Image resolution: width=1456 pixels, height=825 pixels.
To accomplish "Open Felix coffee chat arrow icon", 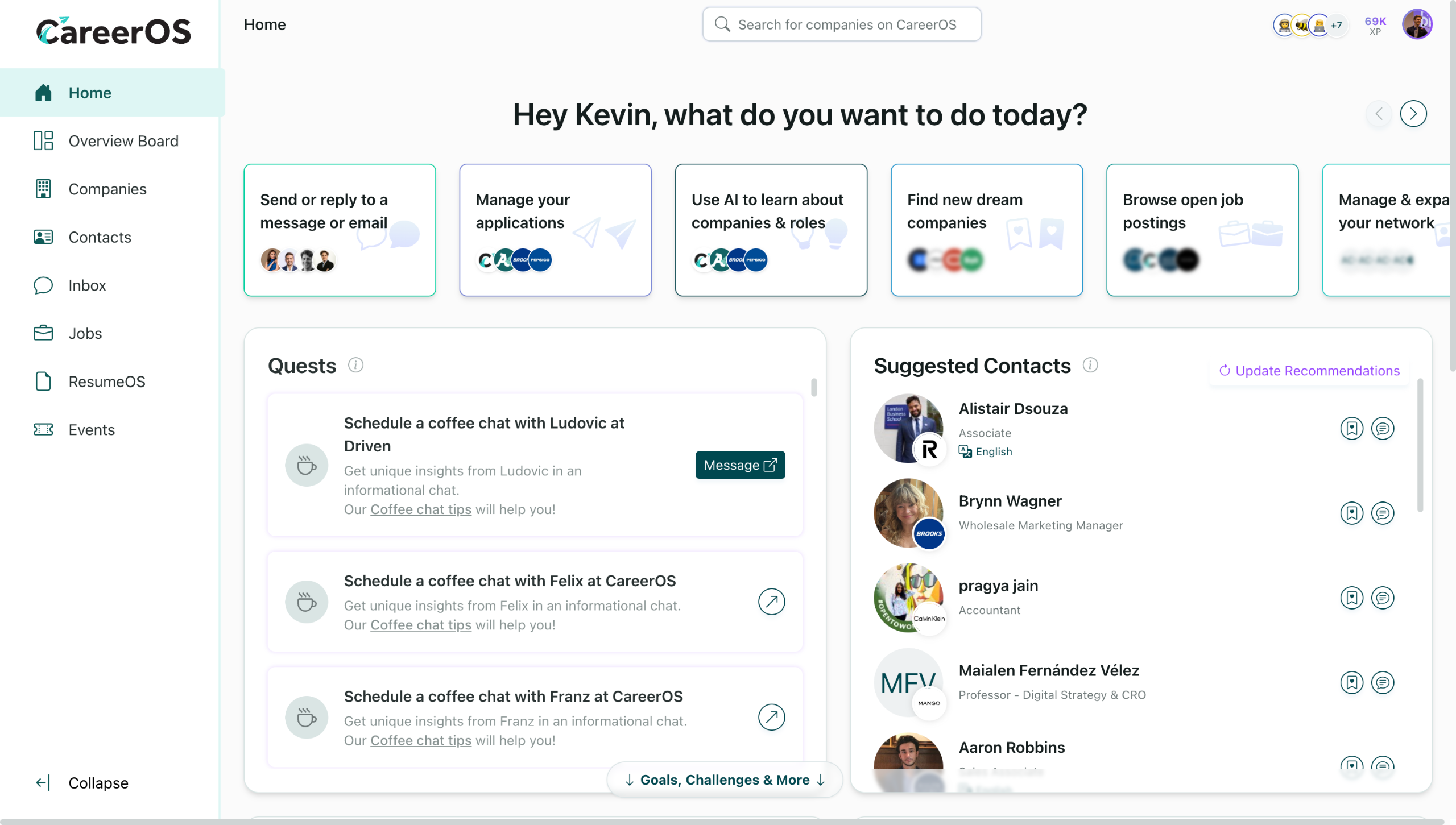I will [x=771, y=602].
